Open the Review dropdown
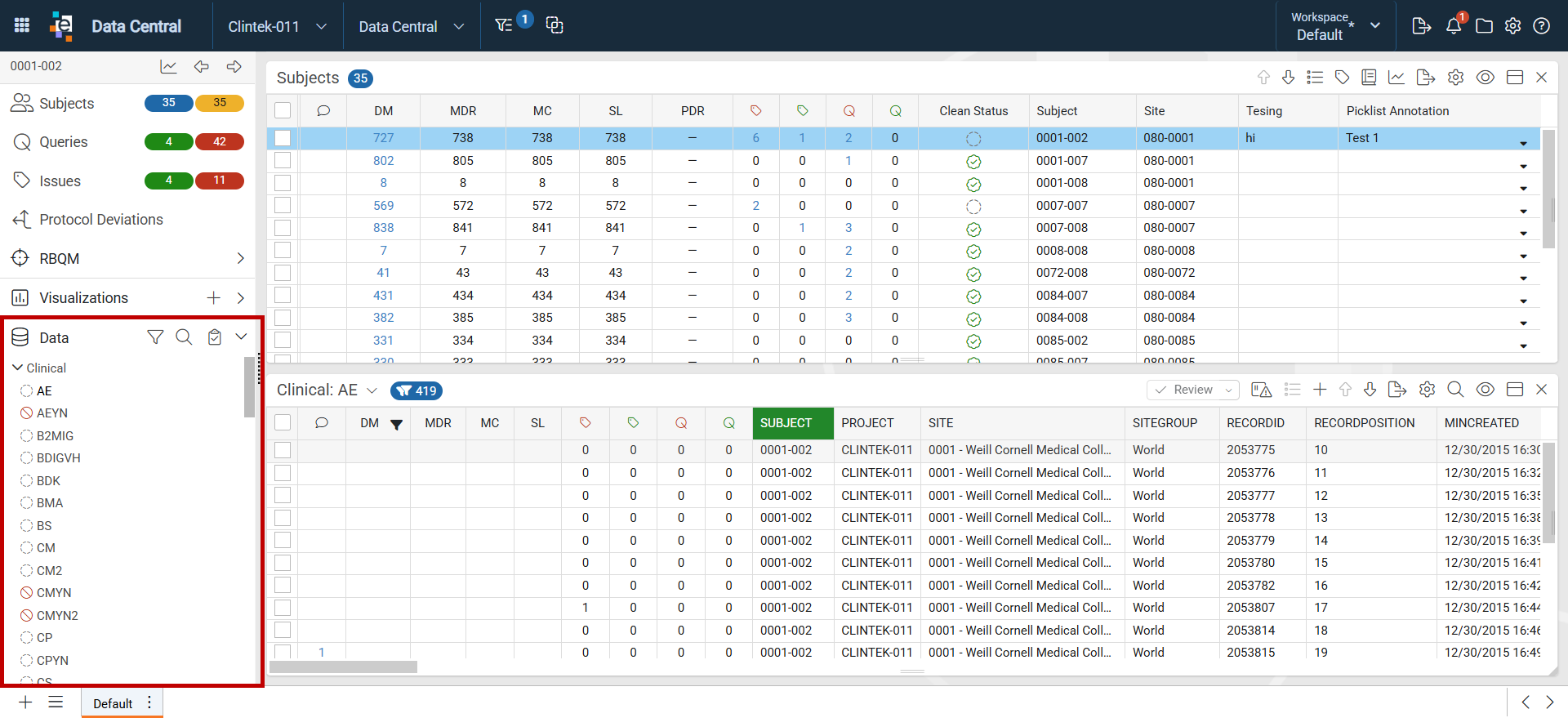1568x718 pixels. pos(1193,390)
